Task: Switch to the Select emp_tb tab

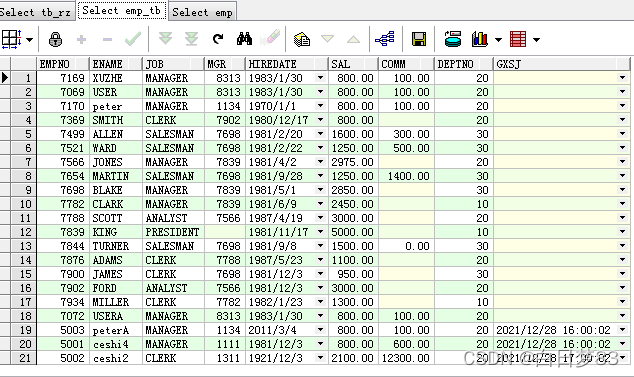Action: tap(122, 11)
